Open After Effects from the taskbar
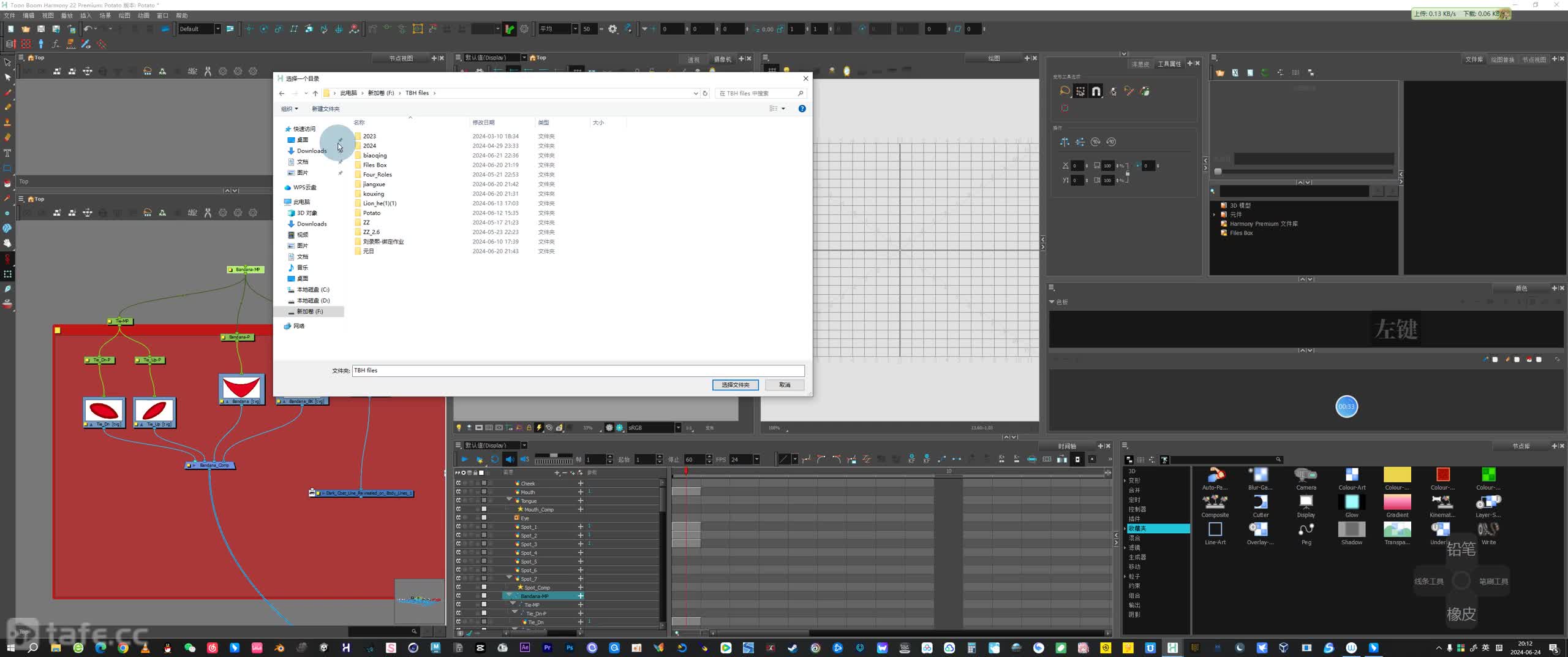This screenshot has height=657, width=1568. pyautogui.click(x=525, y=648)
